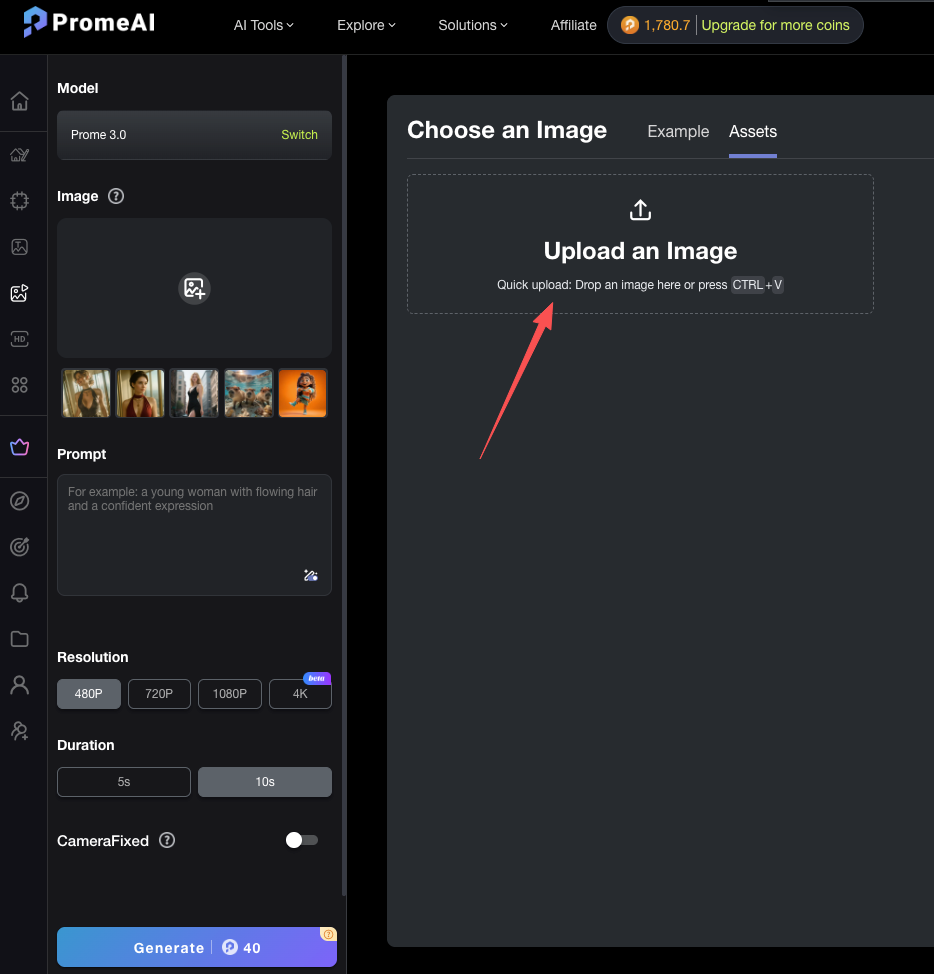Open the compass explore icon
This screenshot has height=974, width=934.
[x=19, y=501]
